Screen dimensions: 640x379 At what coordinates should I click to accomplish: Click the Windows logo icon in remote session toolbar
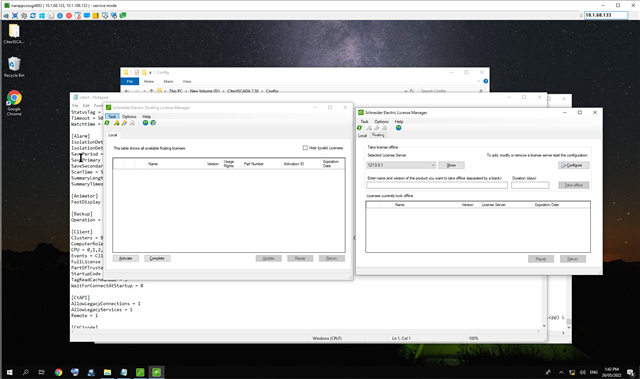(x=42, y=16)
